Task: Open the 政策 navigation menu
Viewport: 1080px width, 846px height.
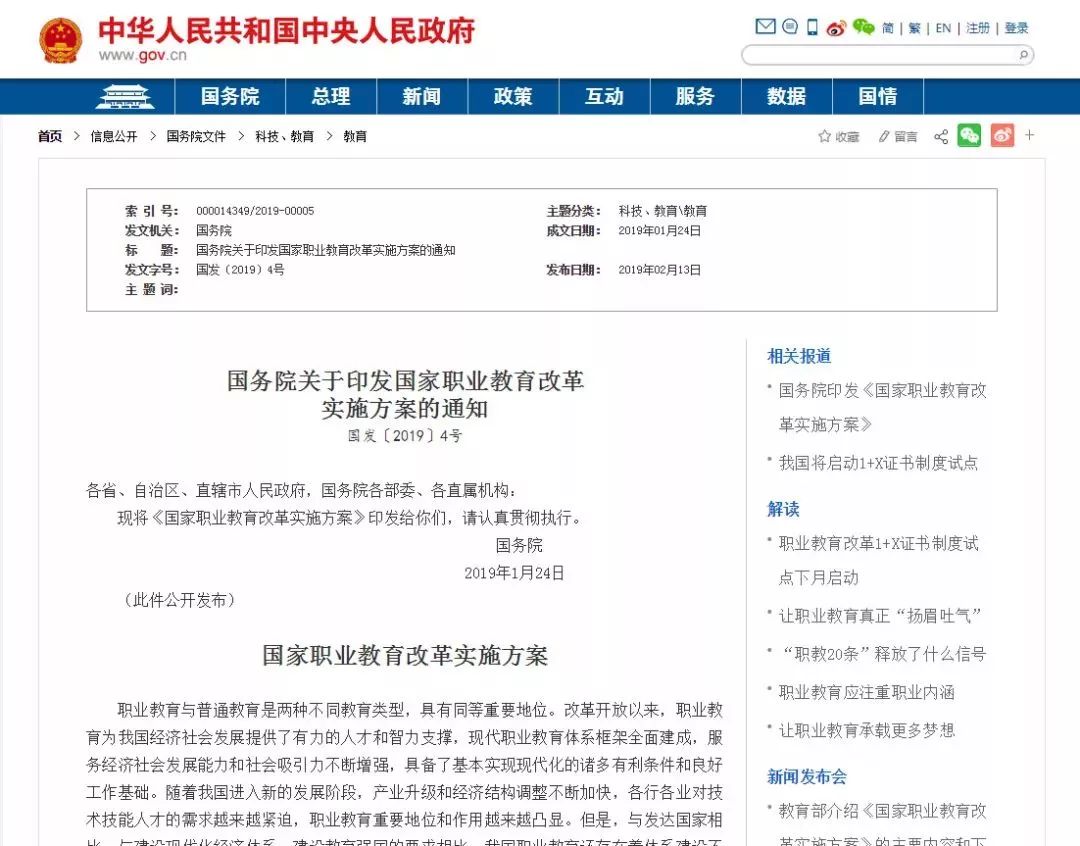Action: pyautogui.click(x=513, y=96)
